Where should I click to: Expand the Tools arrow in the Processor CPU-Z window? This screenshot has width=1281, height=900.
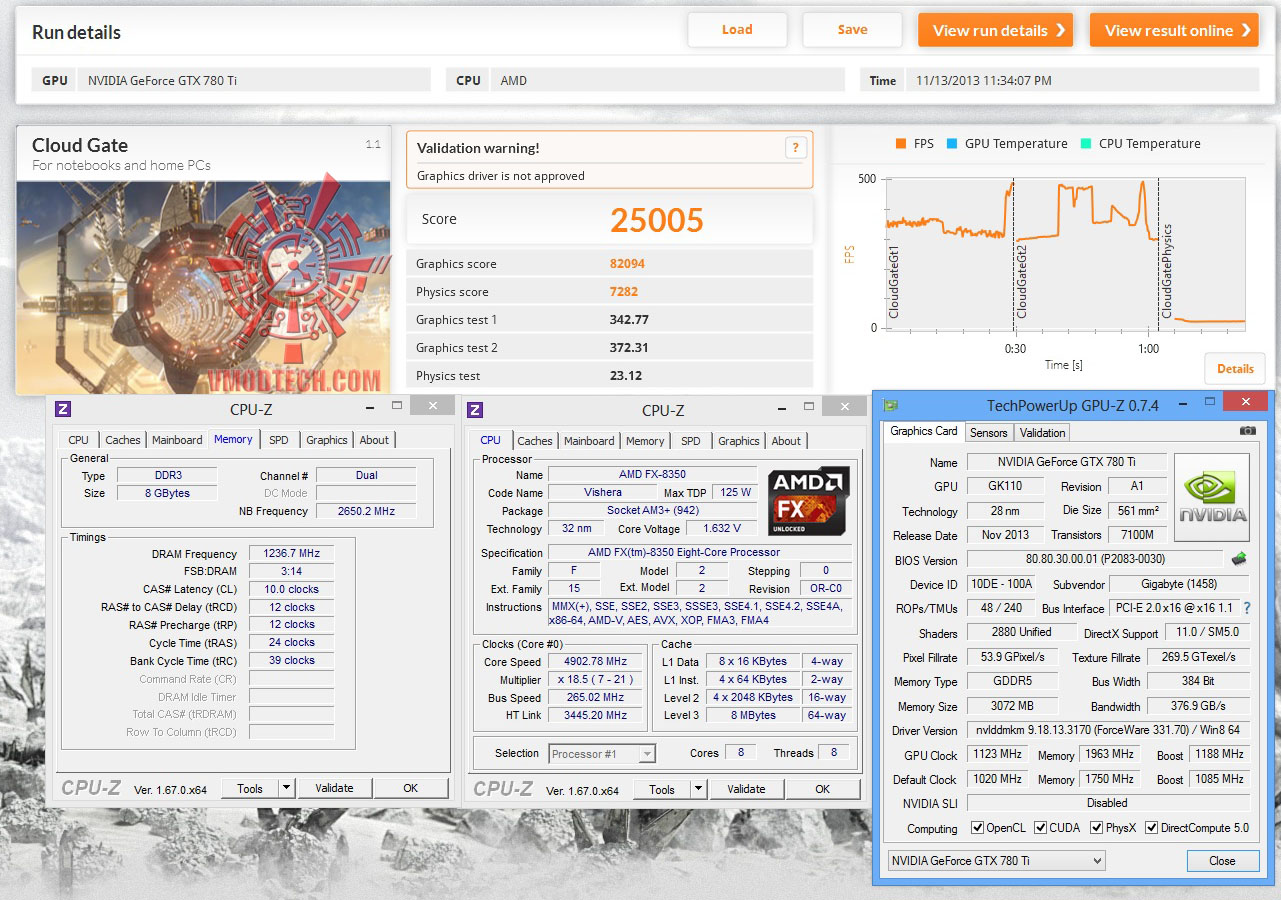click(698, 789)
